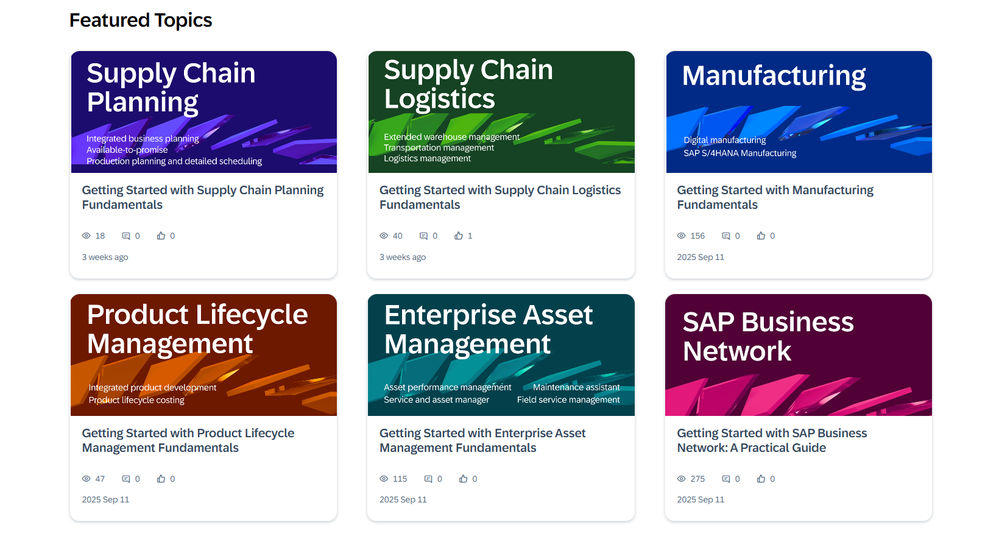
Task: Click views eye icon on Supply Chain Planning card
Action: pos(86,236)
